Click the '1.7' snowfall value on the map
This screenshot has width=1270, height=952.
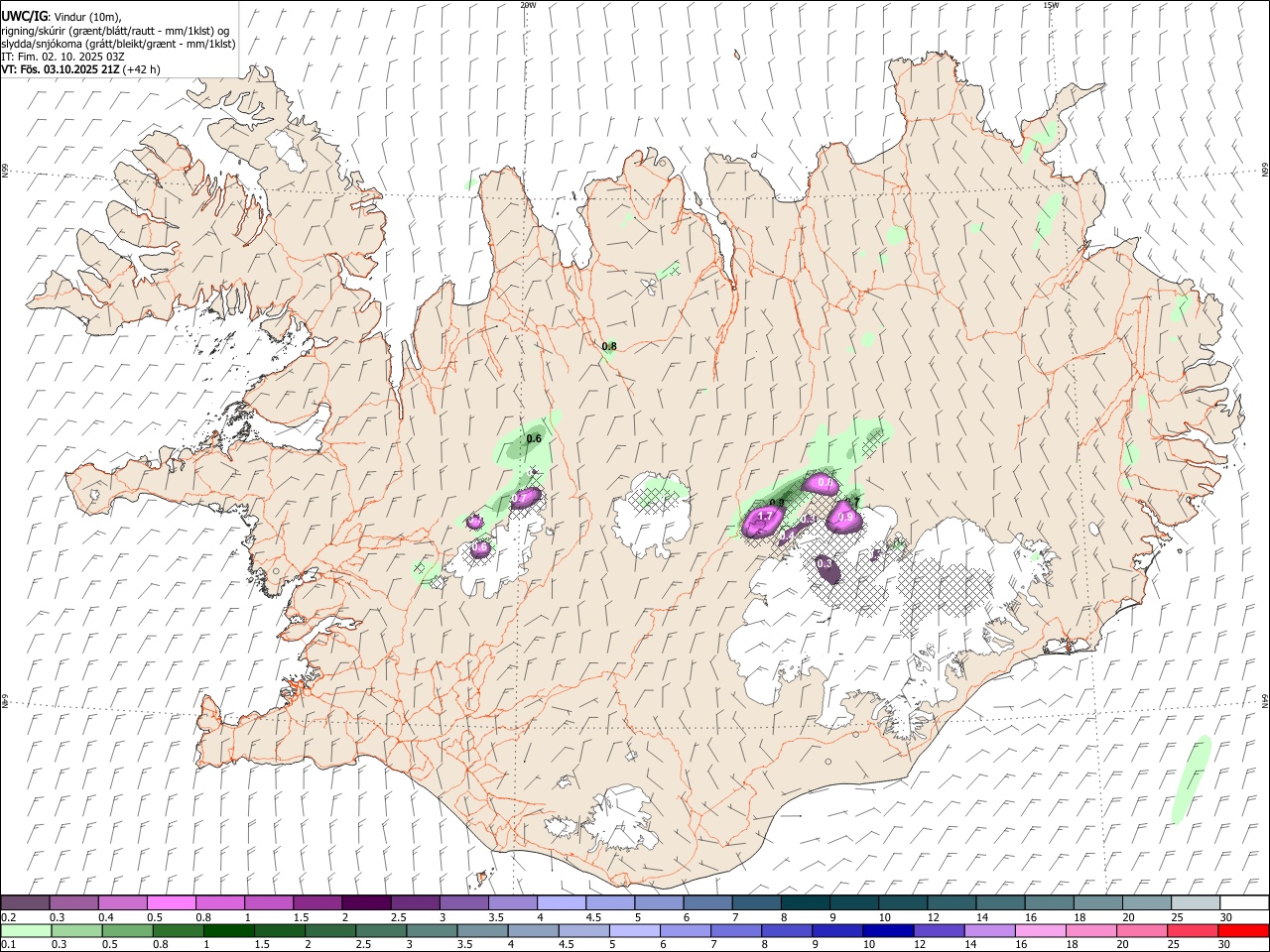[x=765, y=517]
